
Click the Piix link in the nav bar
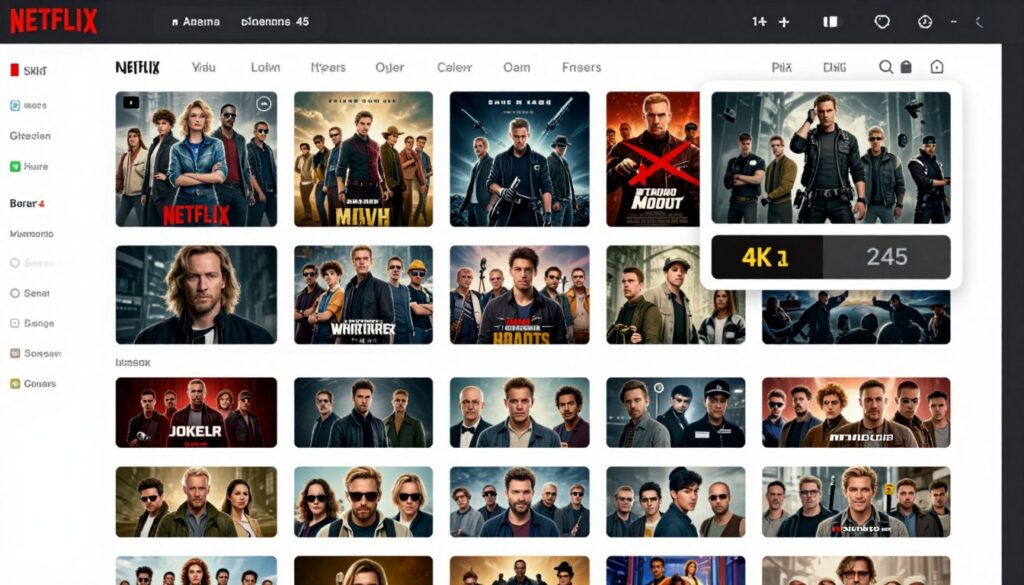coord(782,67)
